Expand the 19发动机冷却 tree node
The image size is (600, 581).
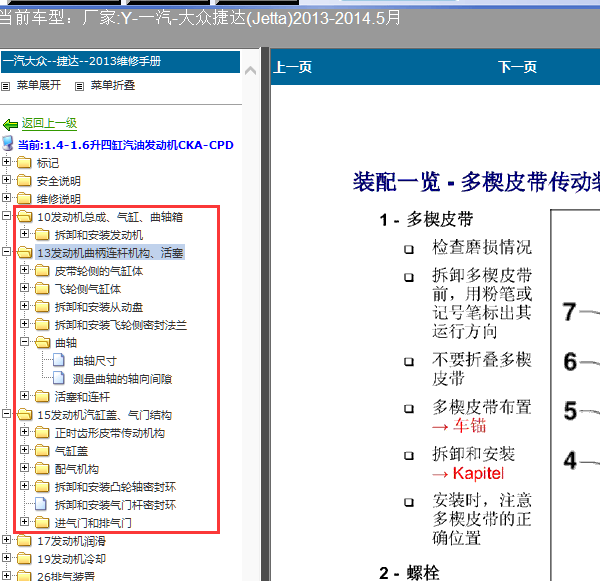coord(6,558)
